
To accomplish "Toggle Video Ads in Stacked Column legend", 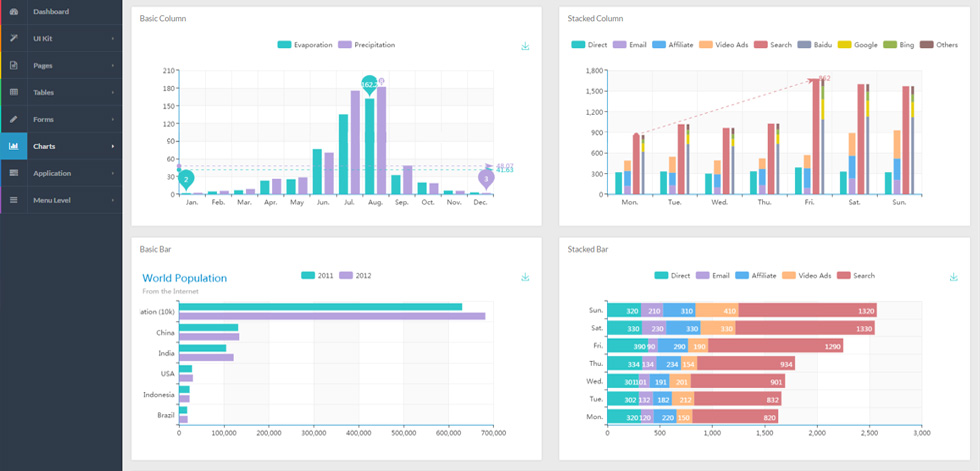I will click(x=723, y=45).
